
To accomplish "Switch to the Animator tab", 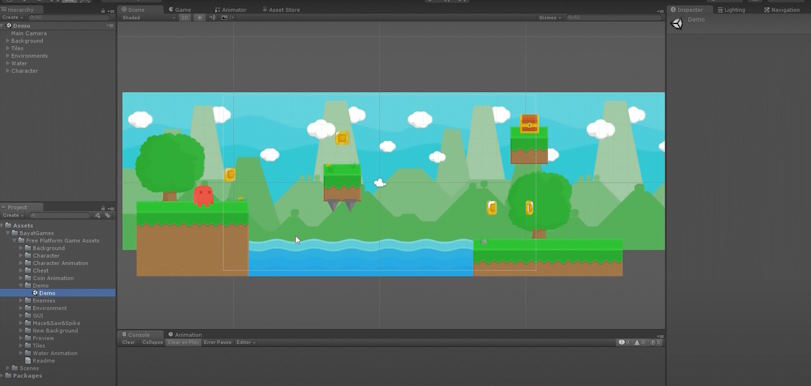I will tap(231, 10).
